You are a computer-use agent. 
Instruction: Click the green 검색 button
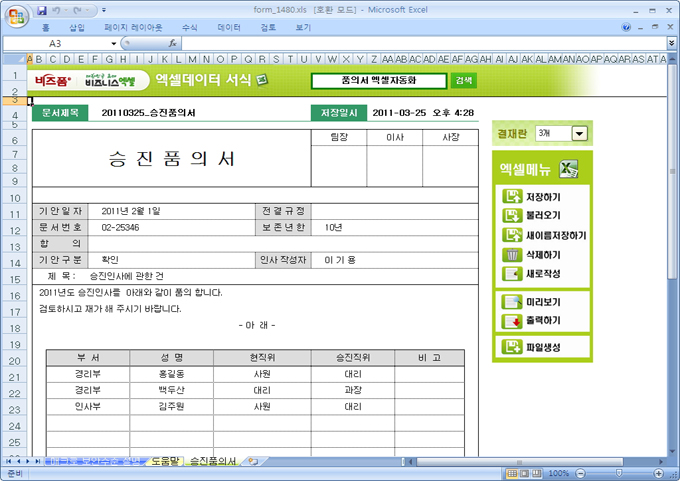464,81
